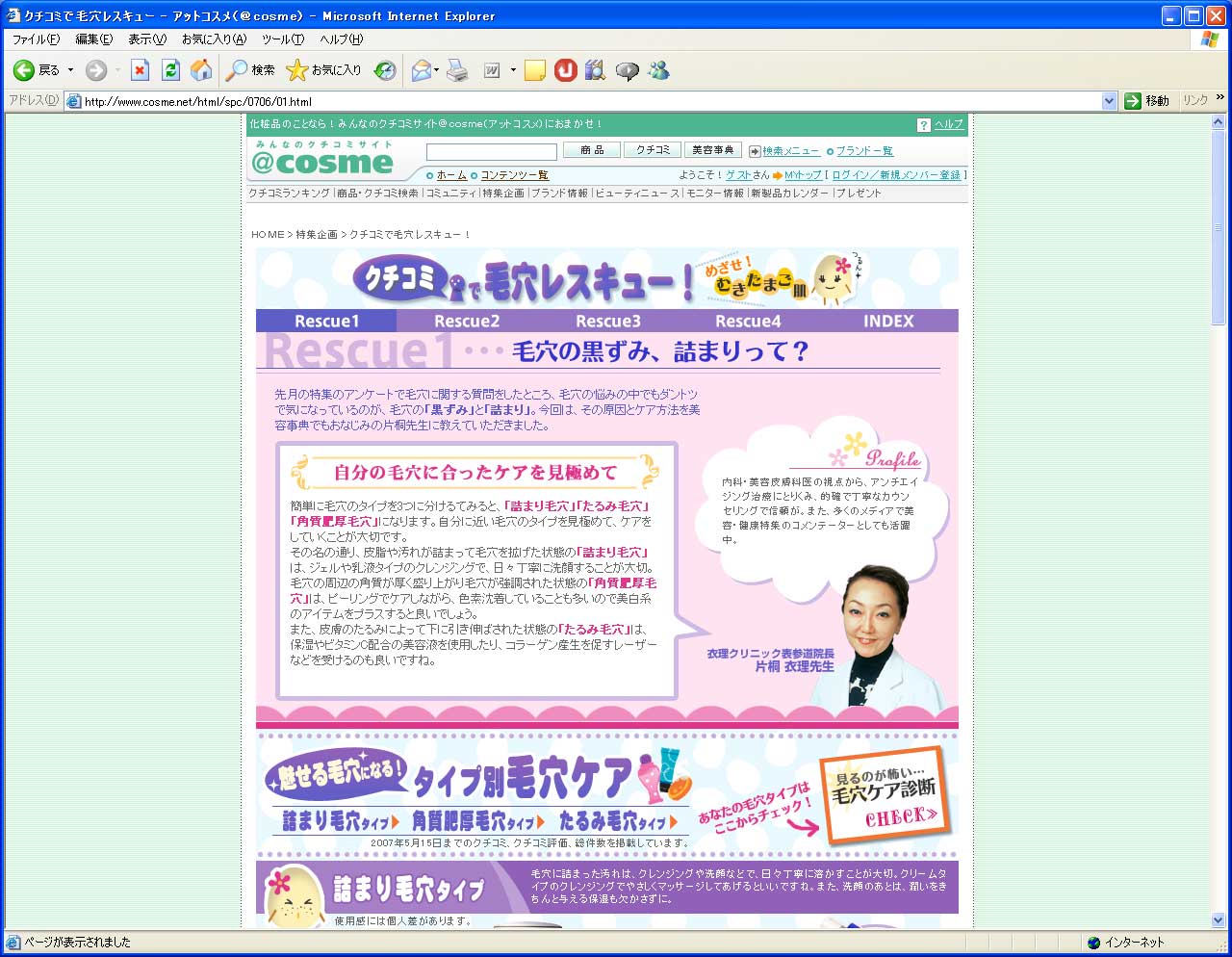Click the ログイン／新規メンバー登録 link
This screenshot has width=1232, height=957.
click(x=896, y=175)
